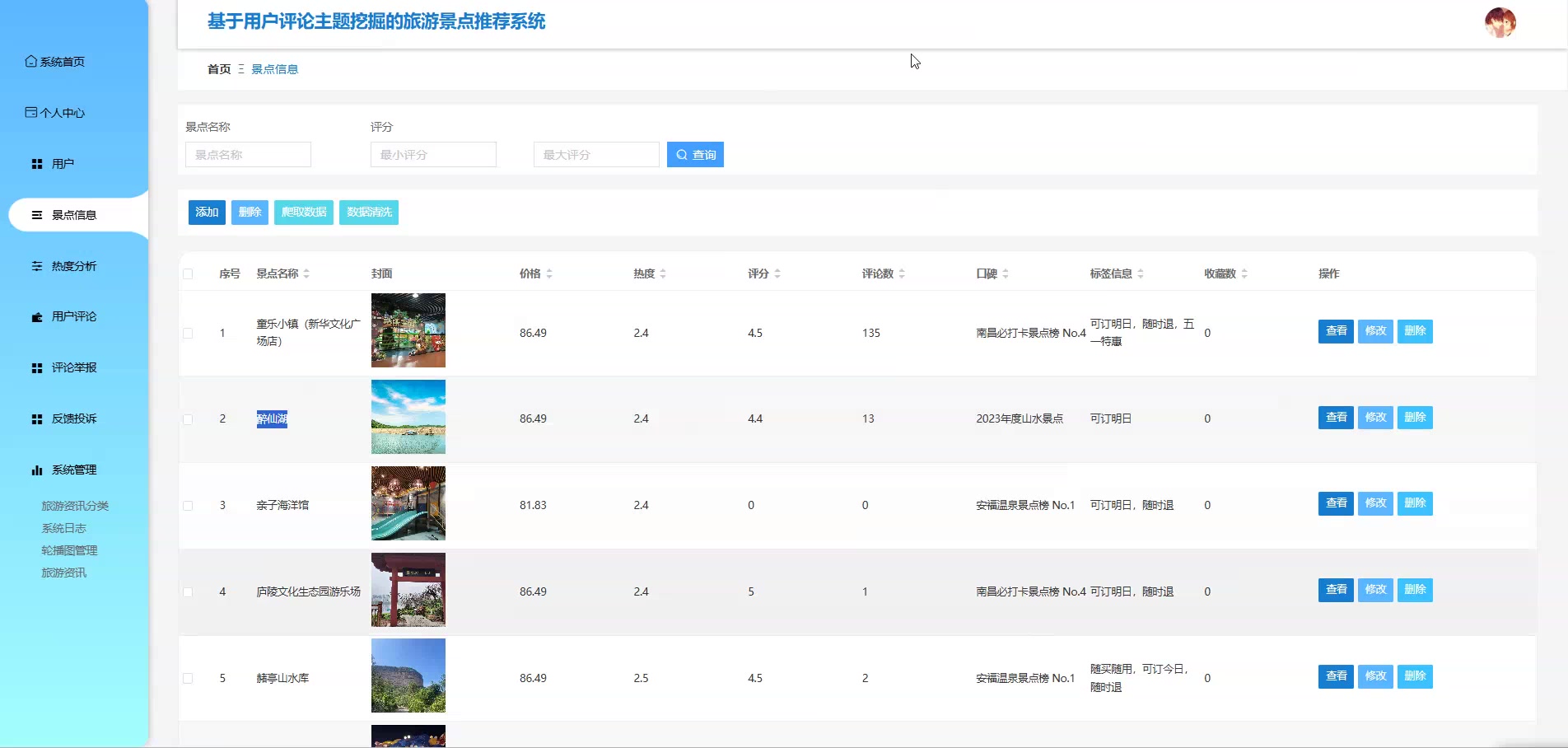Open cover image of 童乐小镇

coord(408,330)
